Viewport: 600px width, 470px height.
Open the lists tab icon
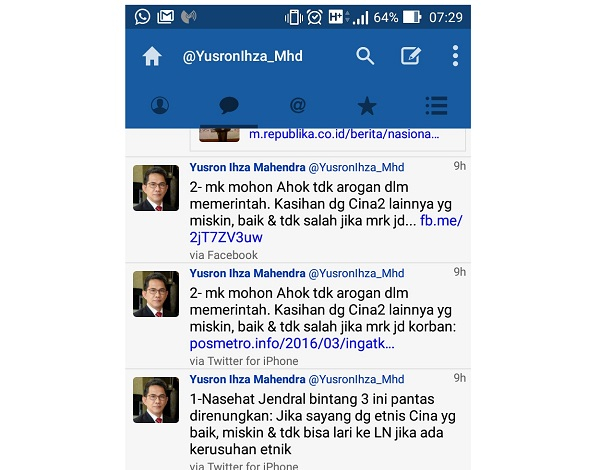coord(436,106)
